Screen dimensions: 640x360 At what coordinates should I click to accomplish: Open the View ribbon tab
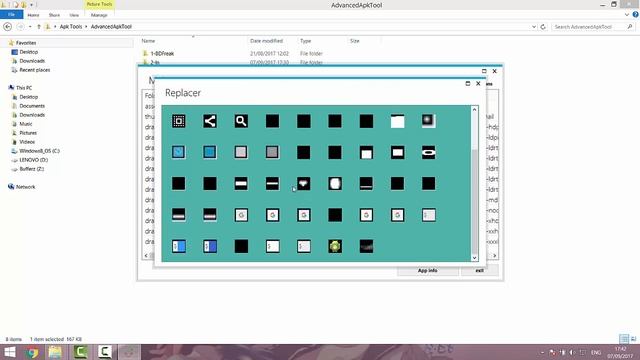pos(74,15)
